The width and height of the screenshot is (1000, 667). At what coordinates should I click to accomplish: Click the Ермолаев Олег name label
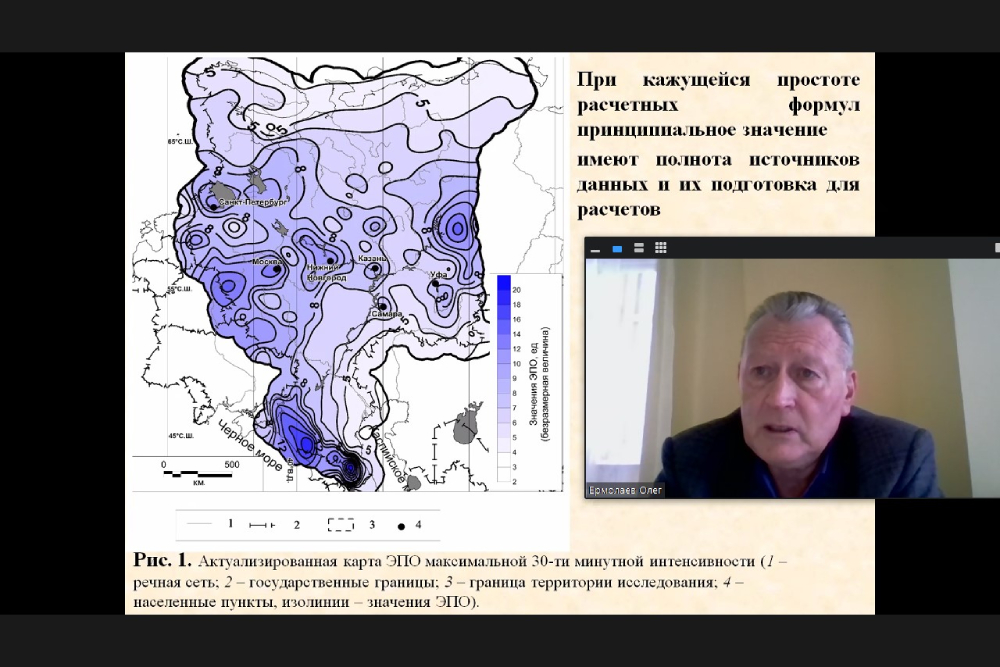[626, 490]
